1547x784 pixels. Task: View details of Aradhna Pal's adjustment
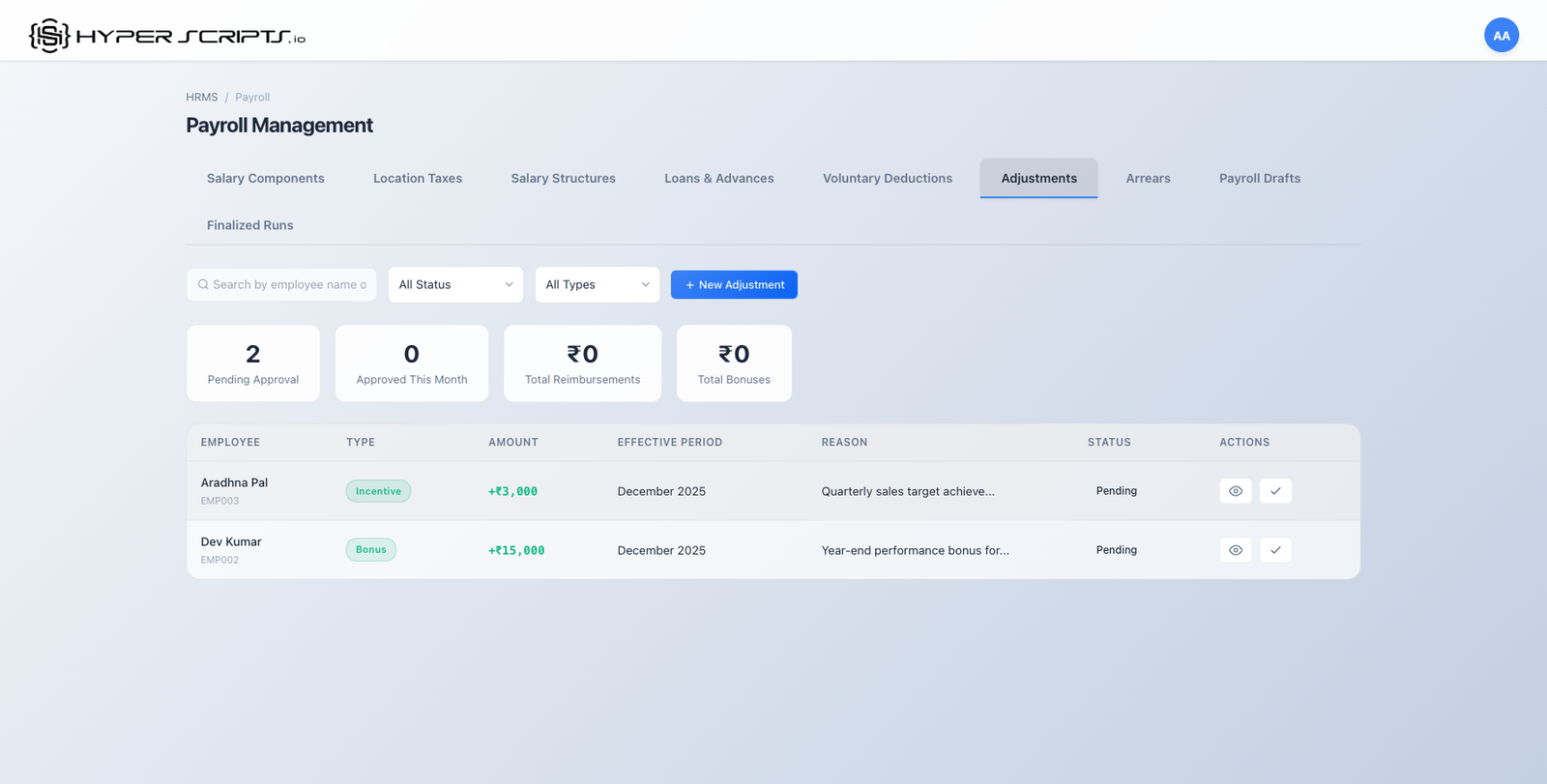(1235, 491)
